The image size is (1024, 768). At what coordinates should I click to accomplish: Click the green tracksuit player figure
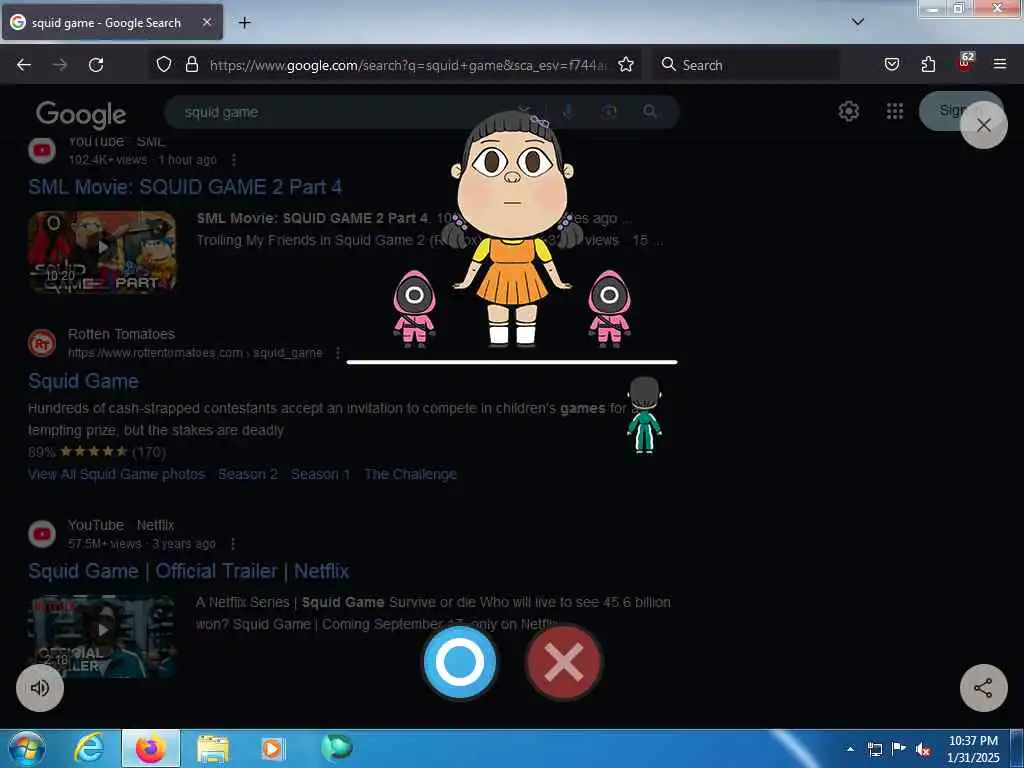645,415
